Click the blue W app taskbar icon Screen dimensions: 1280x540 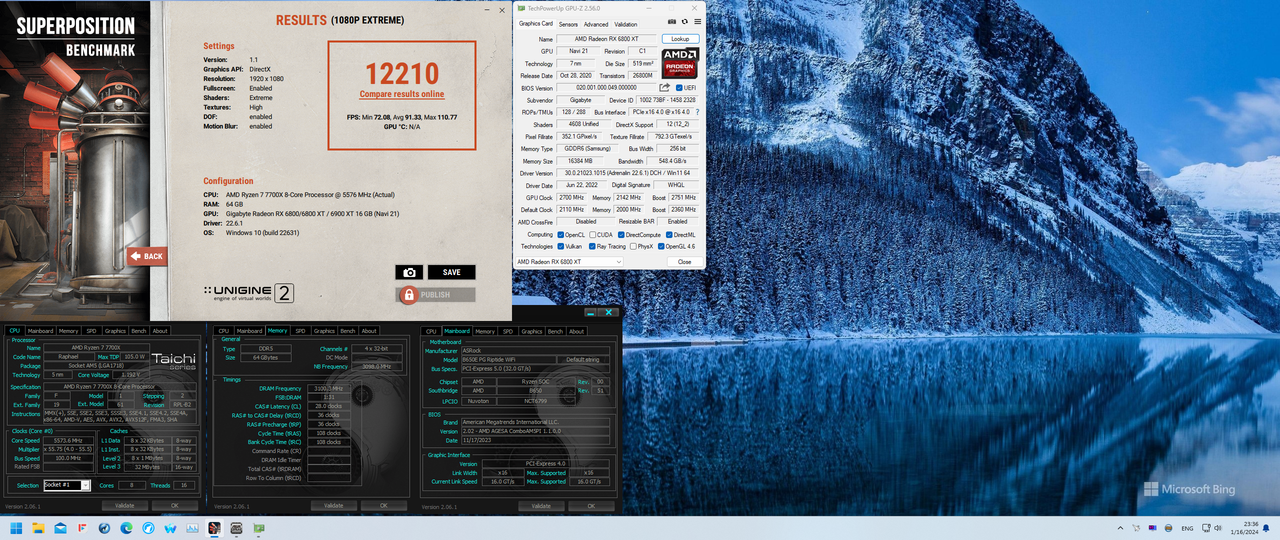click(x=169, y=527)
